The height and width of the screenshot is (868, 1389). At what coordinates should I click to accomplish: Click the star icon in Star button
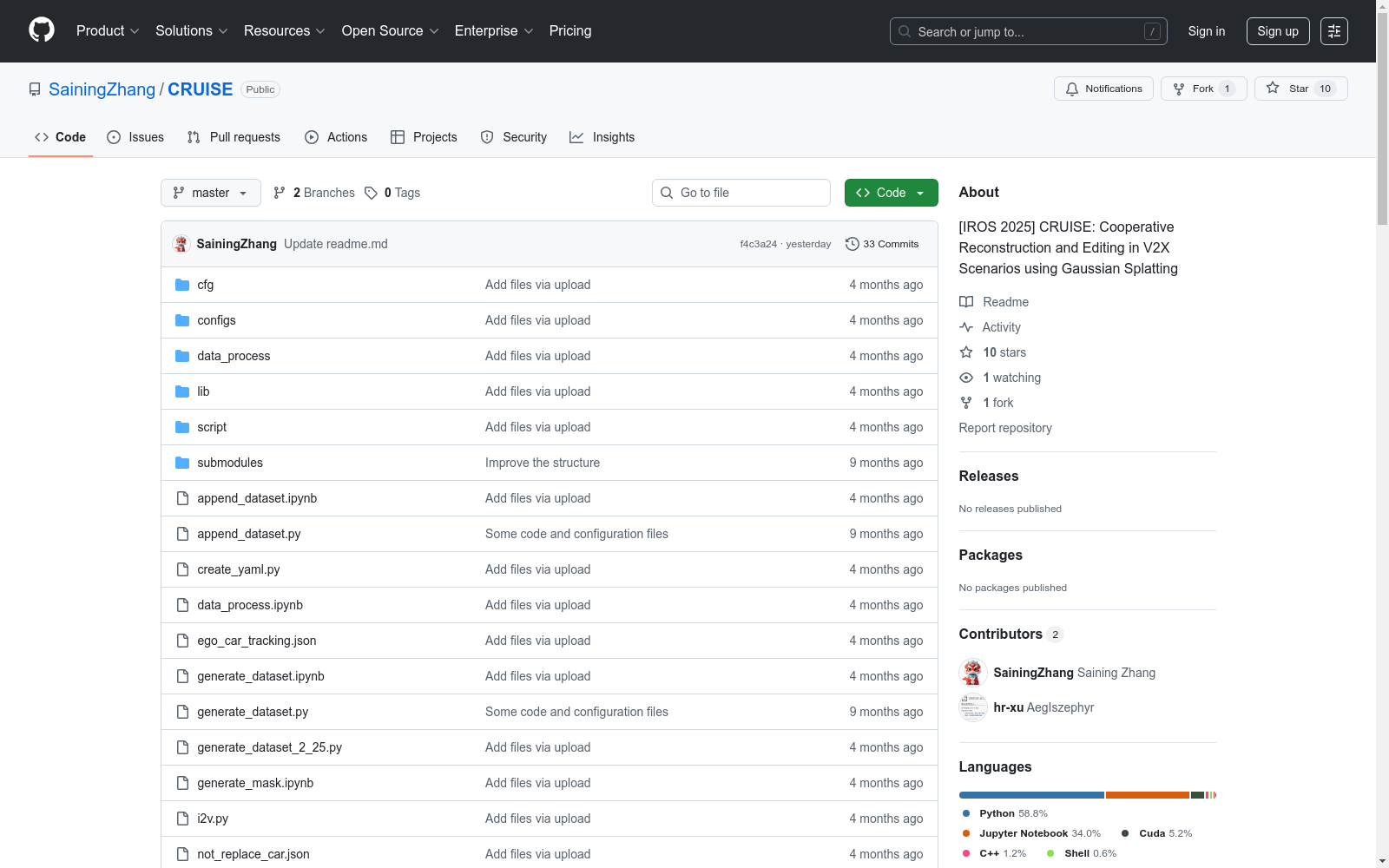[x=1273, y=88]
